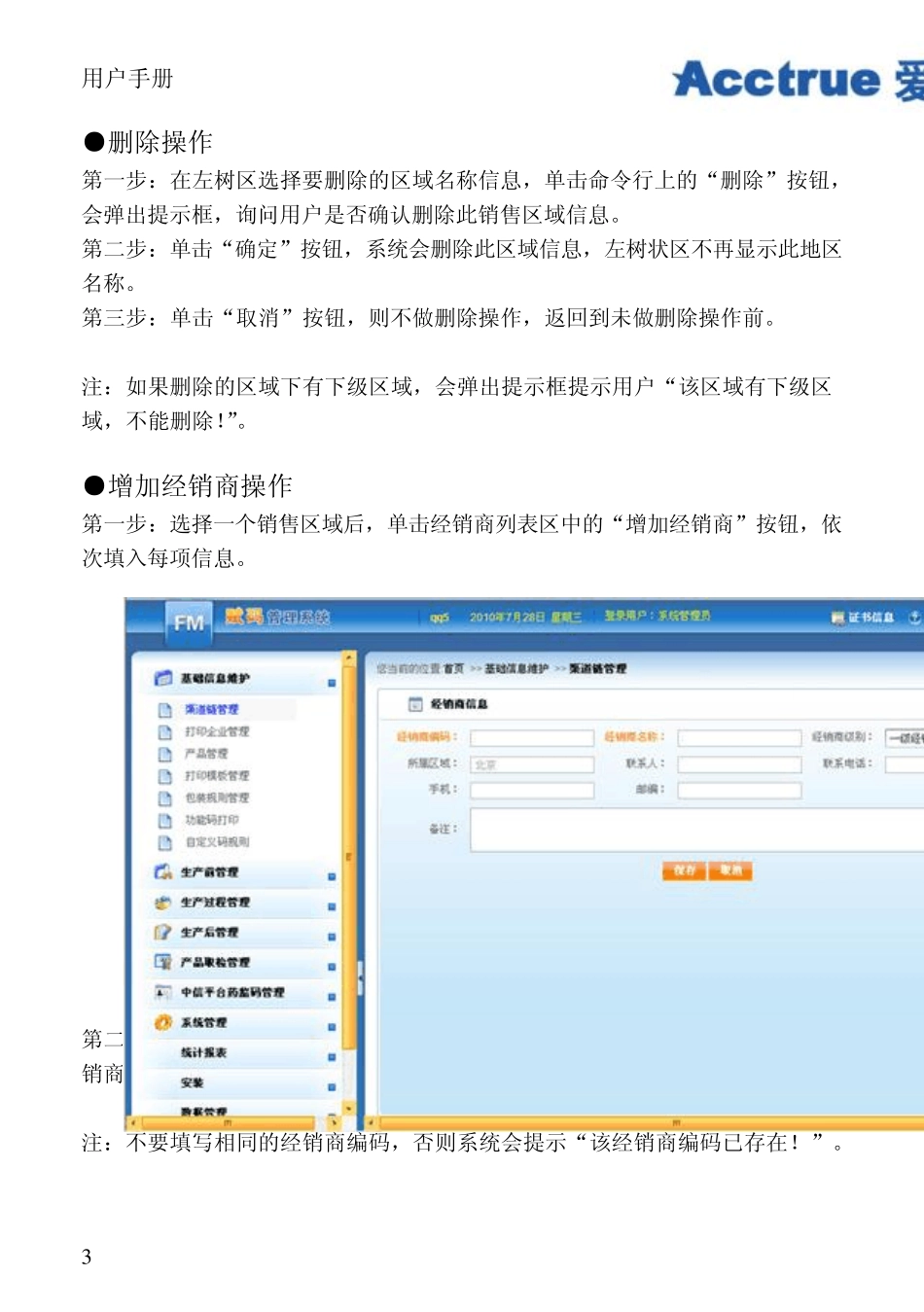The width and height of the screenshot is (924, 1312).
Task: Click the 生产后管理 section icon
Action: click(163, 933)
